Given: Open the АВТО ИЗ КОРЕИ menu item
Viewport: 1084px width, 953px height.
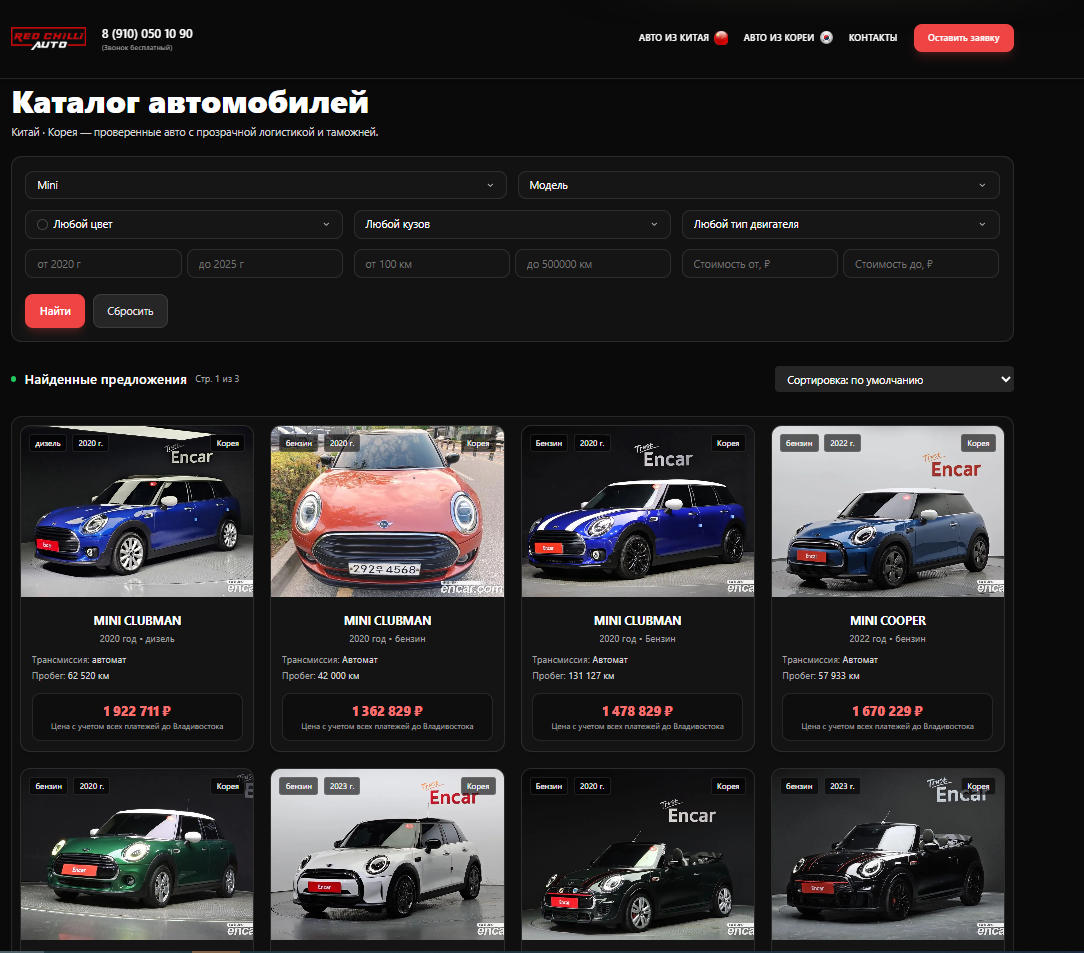Looking at the screenshot, I should tap(778, 37).
